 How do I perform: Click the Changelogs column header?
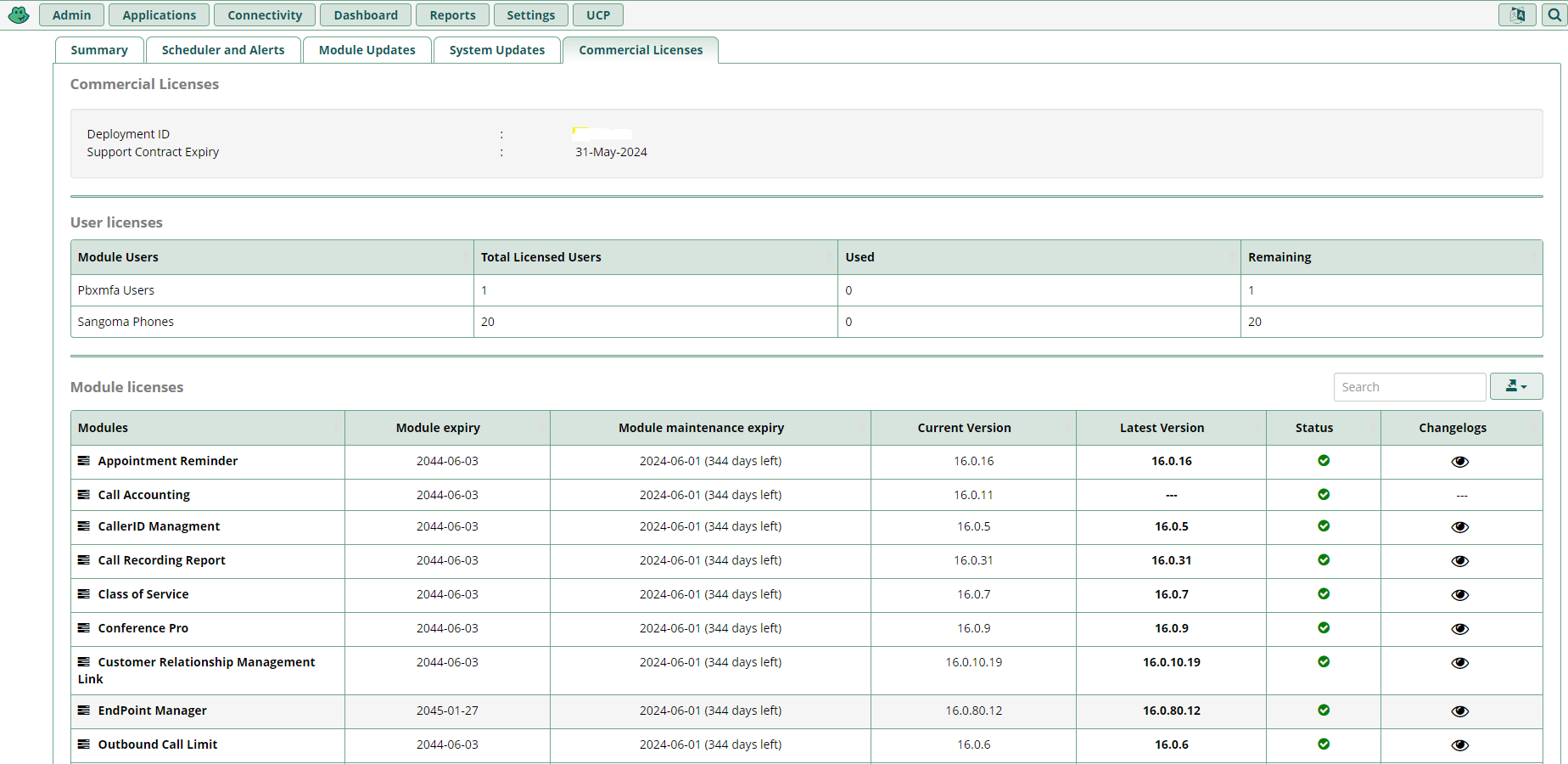click(x=1462, y=428)
